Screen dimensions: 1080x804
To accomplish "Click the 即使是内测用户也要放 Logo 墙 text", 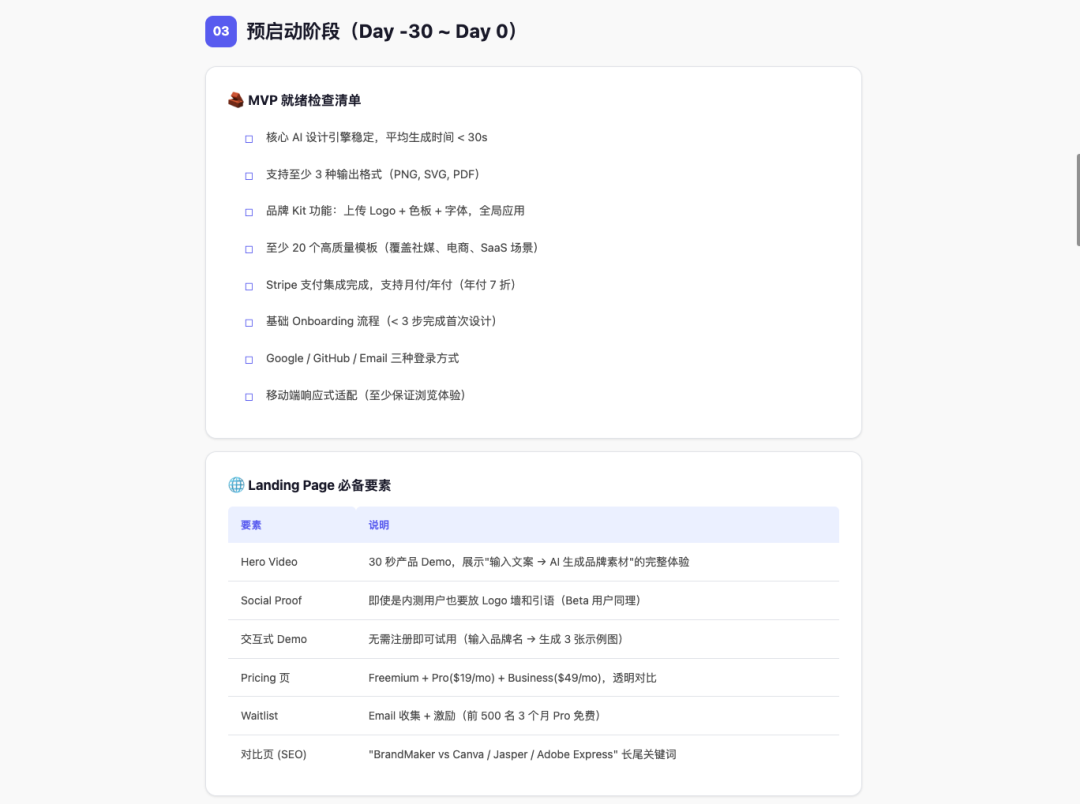I will [504, 601].
